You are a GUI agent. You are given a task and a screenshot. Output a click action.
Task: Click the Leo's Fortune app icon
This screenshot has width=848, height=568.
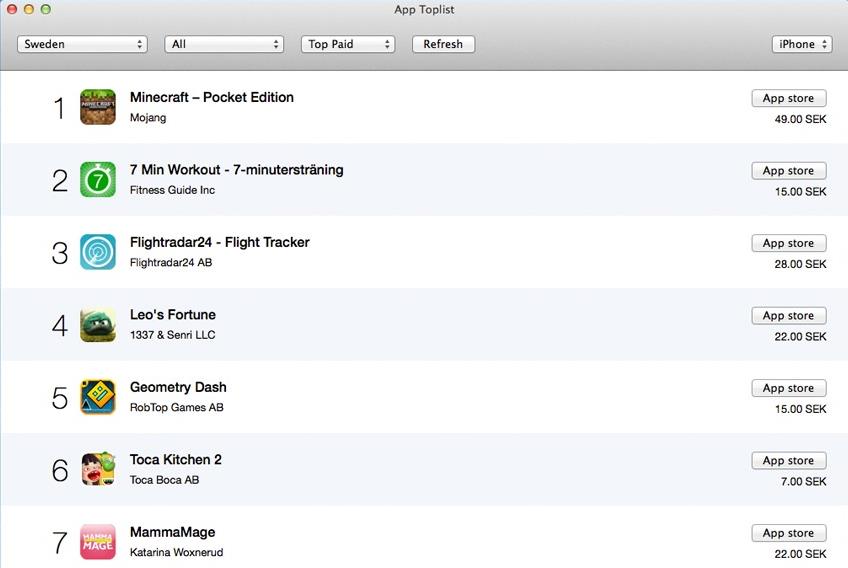tap(98, 325)
